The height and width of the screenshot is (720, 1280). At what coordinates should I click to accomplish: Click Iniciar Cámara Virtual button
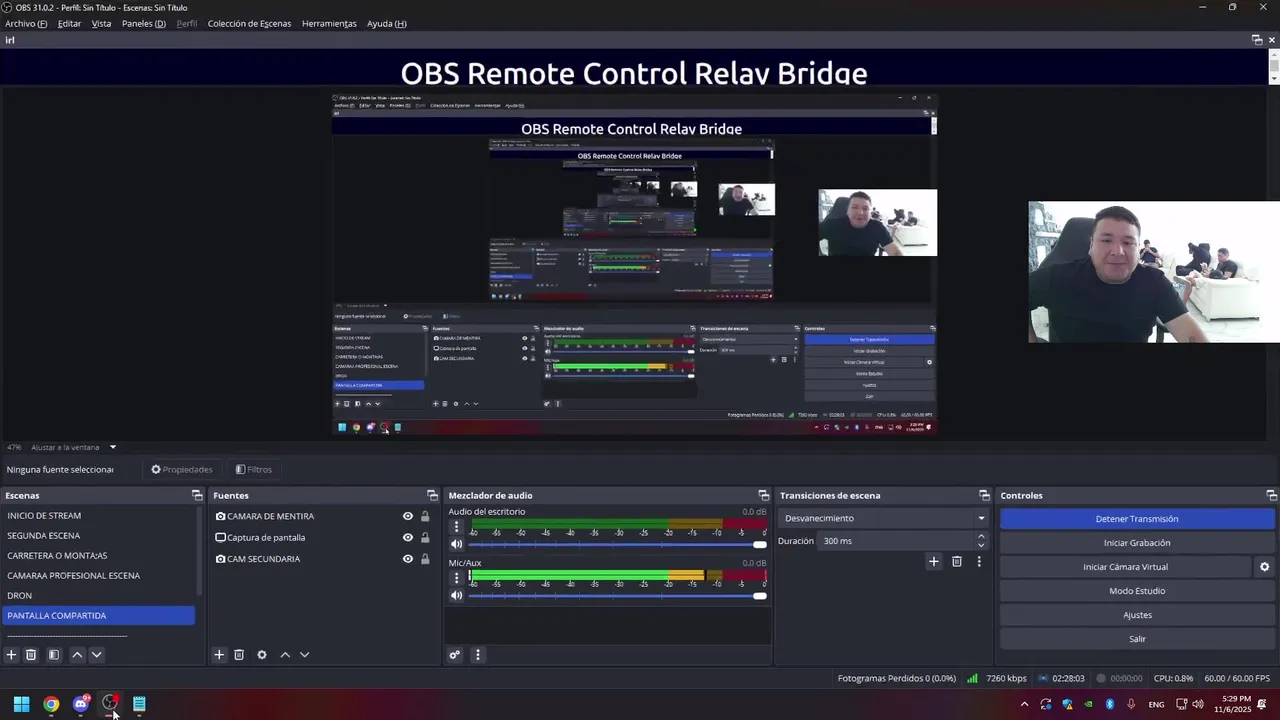[x=1125, y=567]
